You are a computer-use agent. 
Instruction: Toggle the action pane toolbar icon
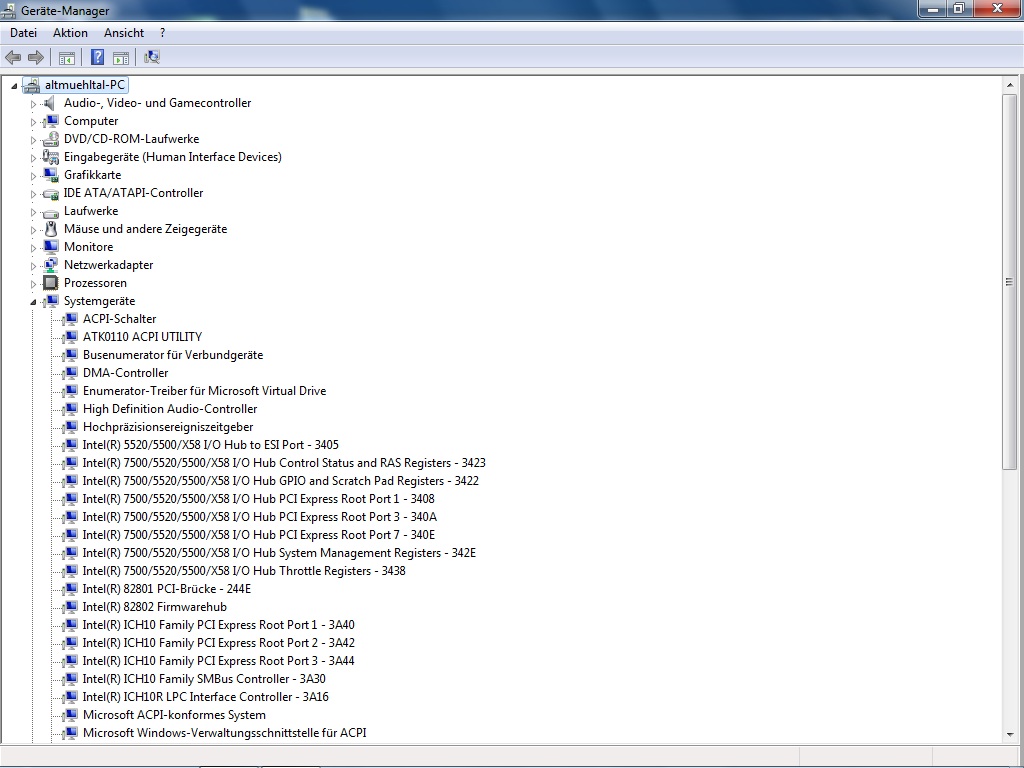121,57
